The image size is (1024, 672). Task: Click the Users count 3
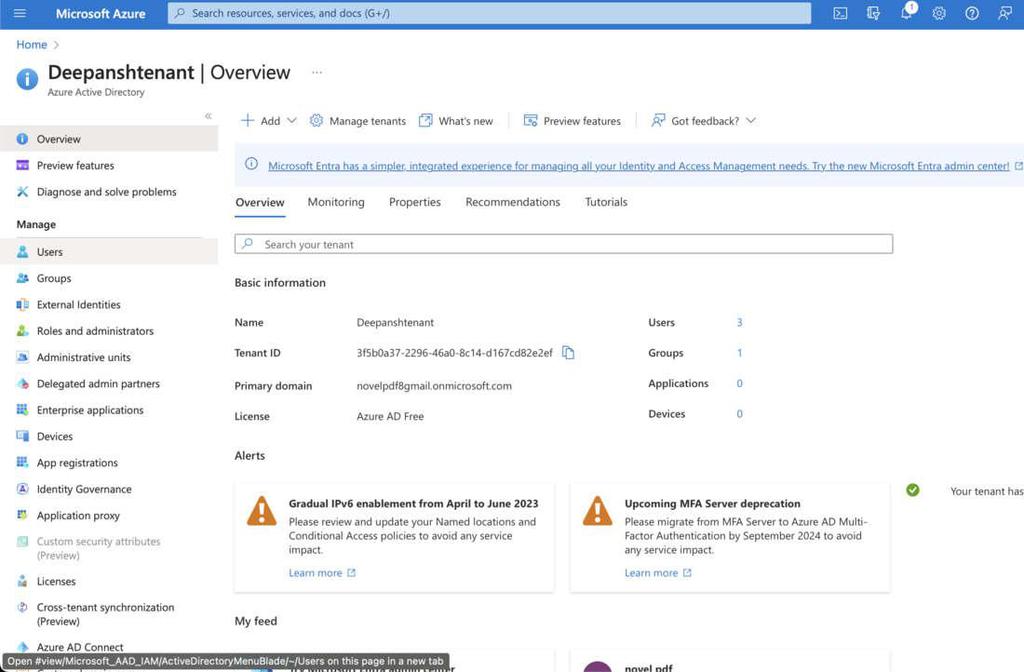pyautogui.click(x=739, y=322)
